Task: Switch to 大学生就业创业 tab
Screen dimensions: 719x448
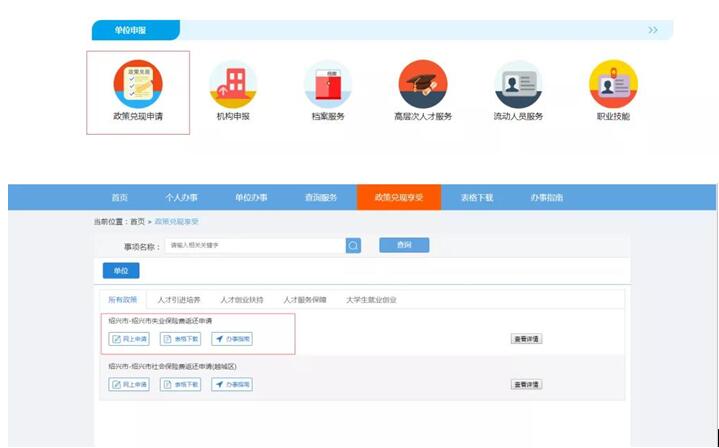Action: pos(371,299)
